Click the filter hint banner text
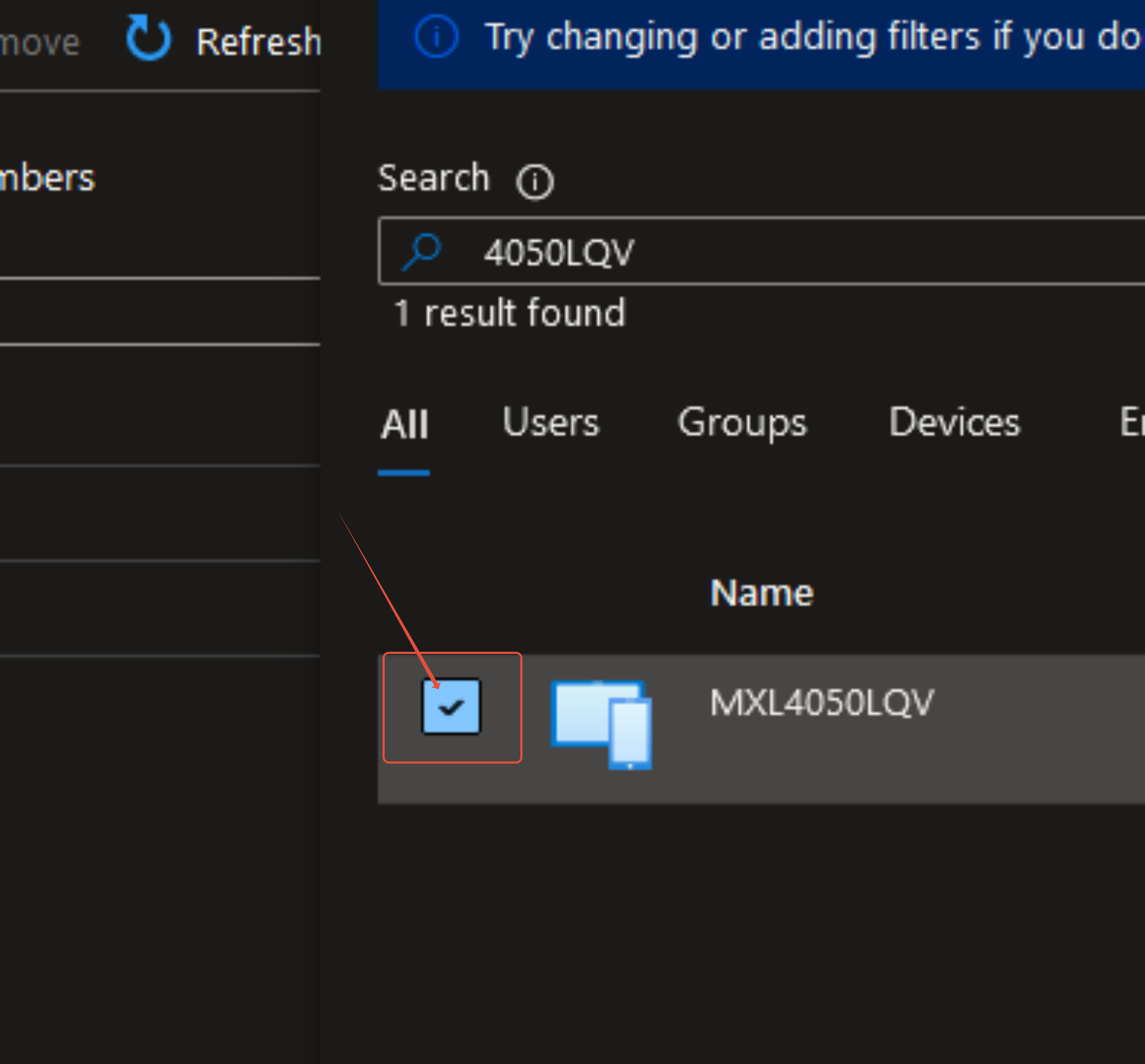The width and height of the screenshot is (1145, 1064). click(x=812, y=38)
